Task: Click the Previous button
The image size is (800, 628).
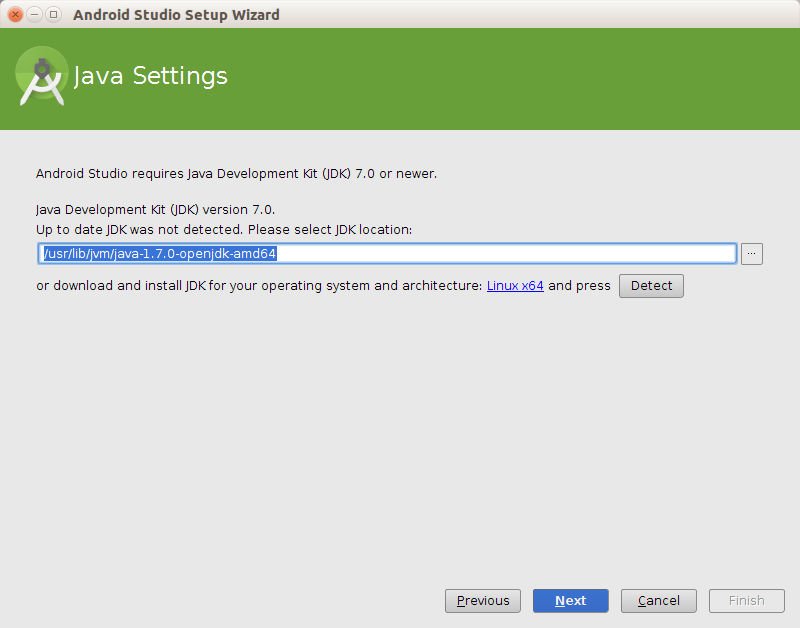Action: (482, 600)
